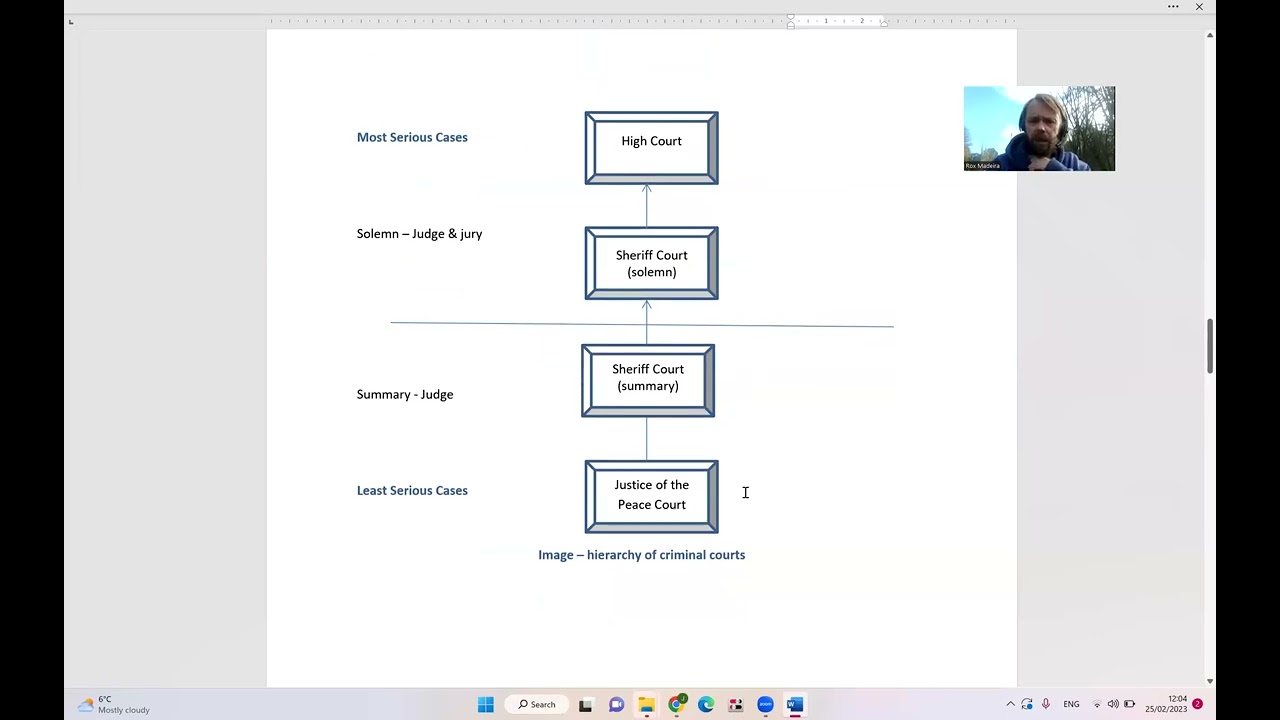Click the presenter webcam video thumbnail

point(1039,128)
